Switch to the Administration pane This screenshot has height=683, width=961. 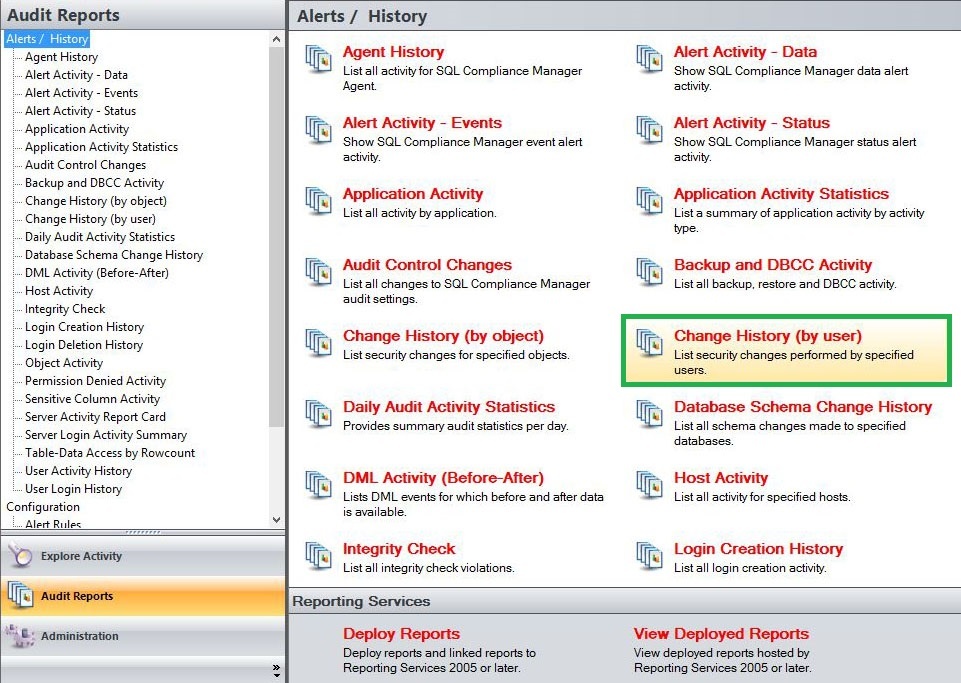[143, 636]
